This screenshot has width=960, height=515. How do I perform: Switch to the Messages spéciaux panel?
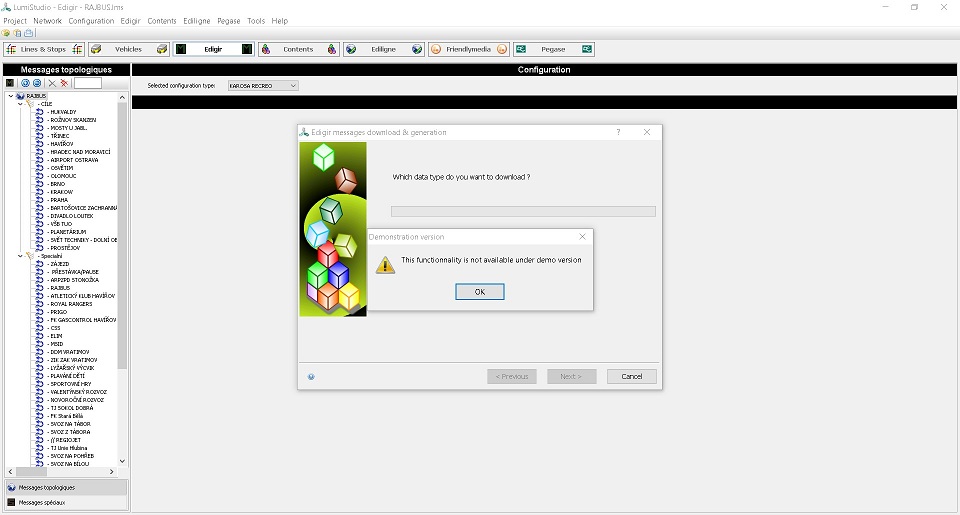click(x=66, y=502)
